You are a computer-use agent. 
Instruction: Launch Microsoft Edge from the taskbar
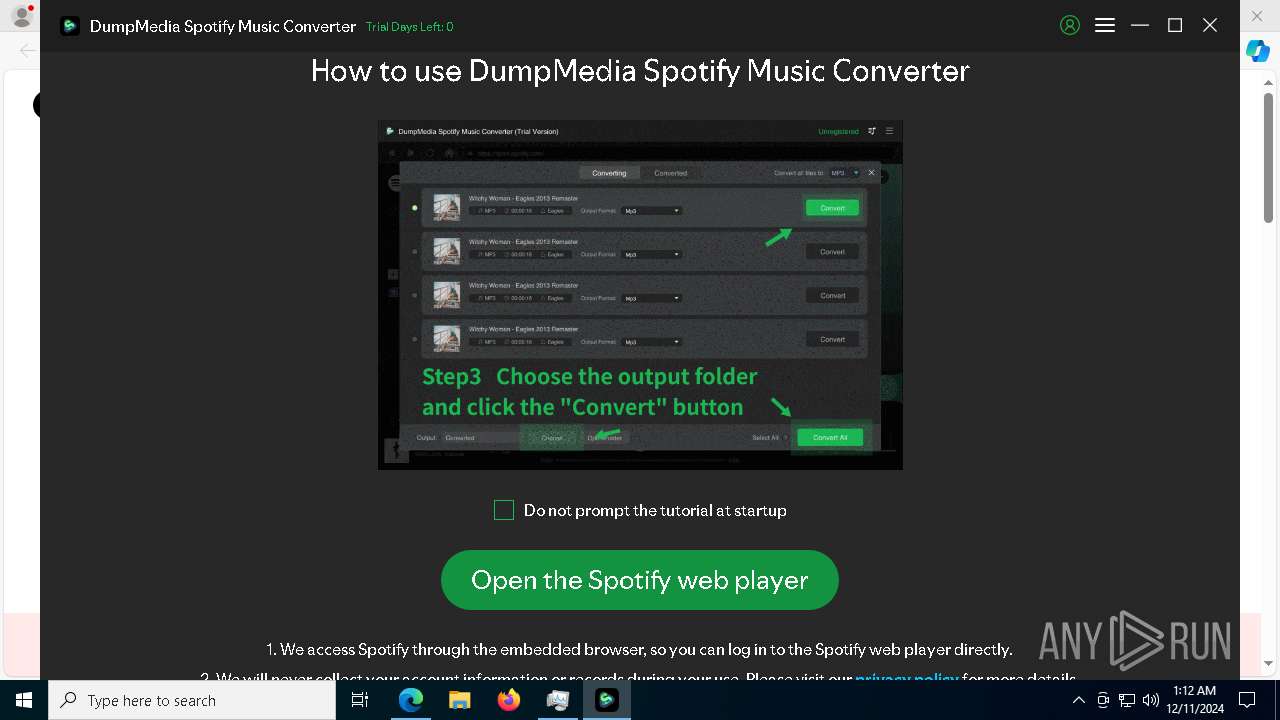point(411,700)
